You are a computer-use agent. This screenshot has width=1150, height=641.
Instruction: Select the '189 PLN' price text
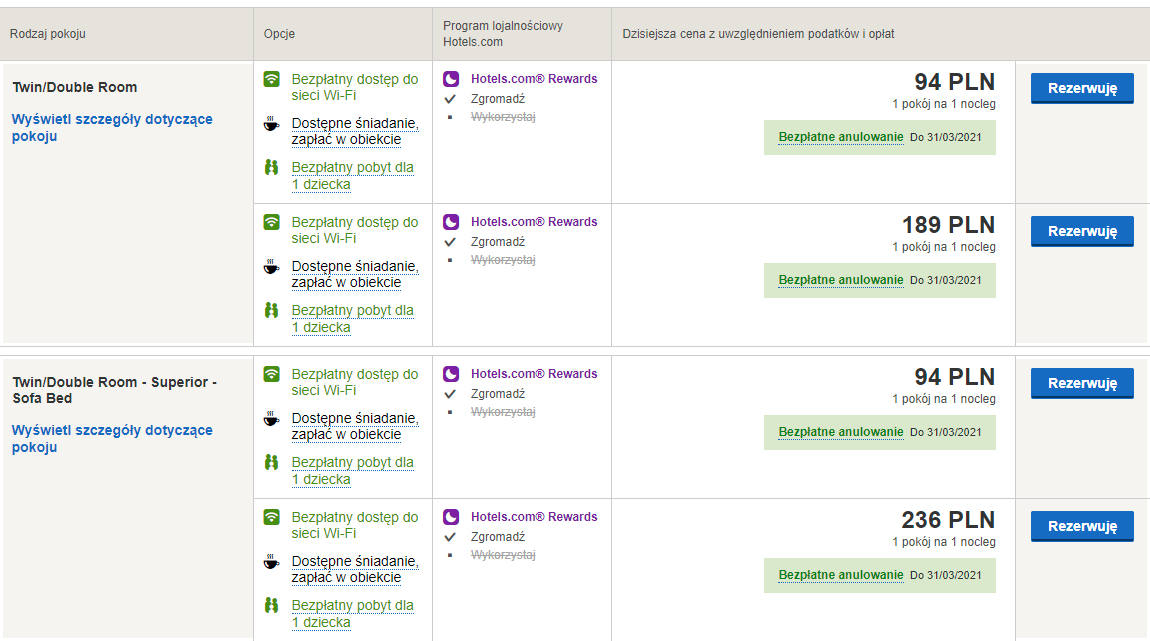[948, 224]
